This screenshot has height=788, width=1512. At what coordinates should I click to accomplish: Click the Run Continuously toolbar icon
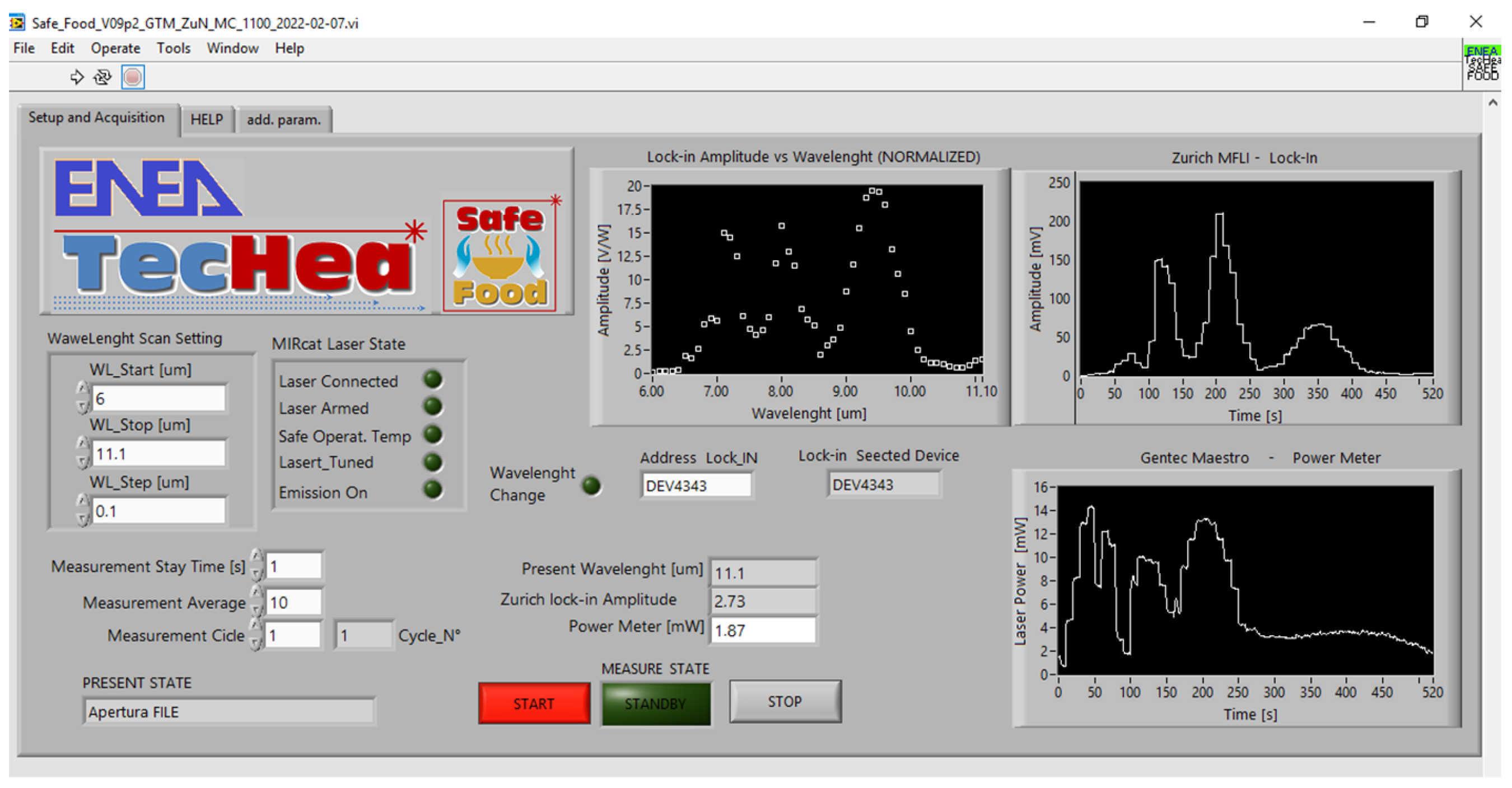coord(102,77)
